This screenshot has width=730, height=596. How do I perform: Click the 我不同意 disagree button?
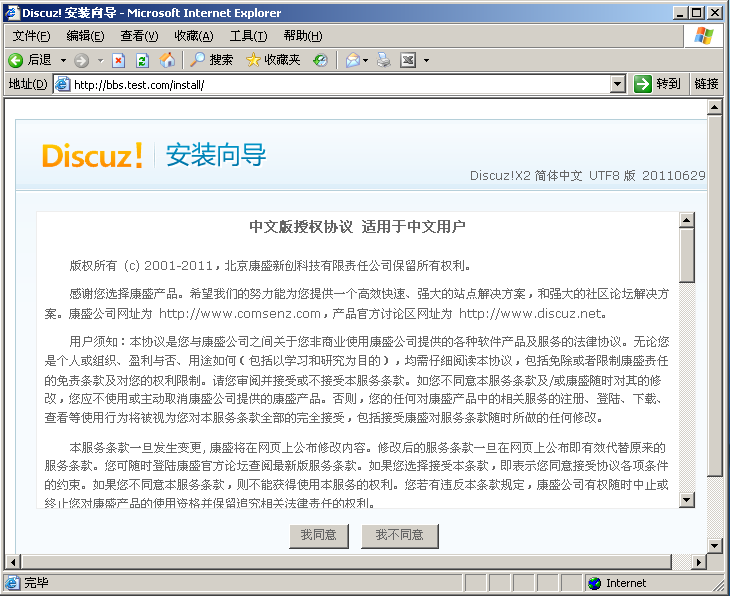click(x=400, y=536)
